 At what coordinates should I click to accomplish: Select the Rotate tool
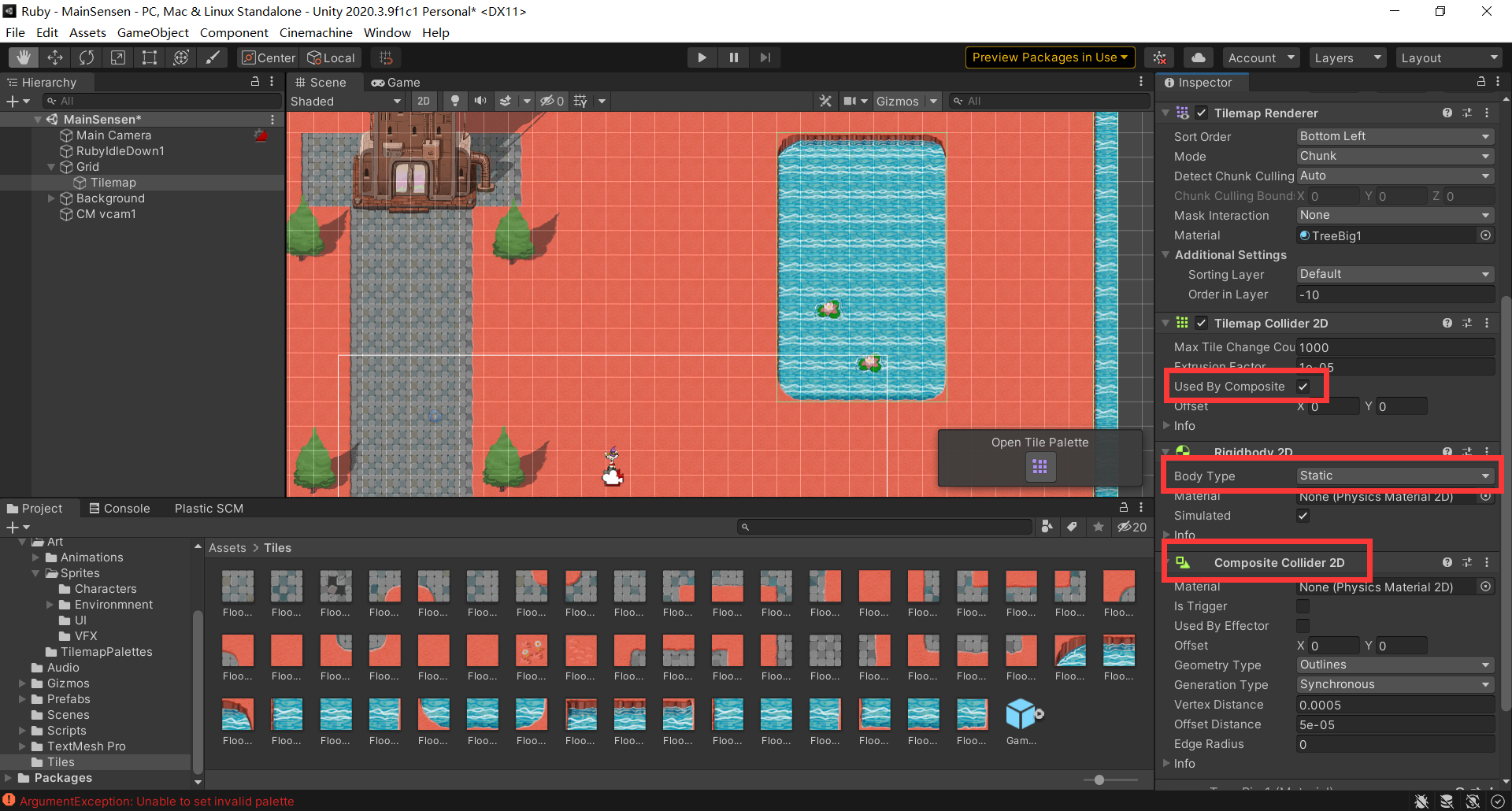[86, 57]
